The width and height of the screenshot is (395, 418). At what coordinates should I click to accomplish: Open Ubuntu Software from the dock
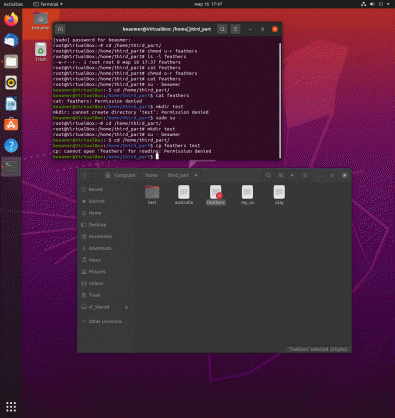pyautogui.click(x=11, y=125)
